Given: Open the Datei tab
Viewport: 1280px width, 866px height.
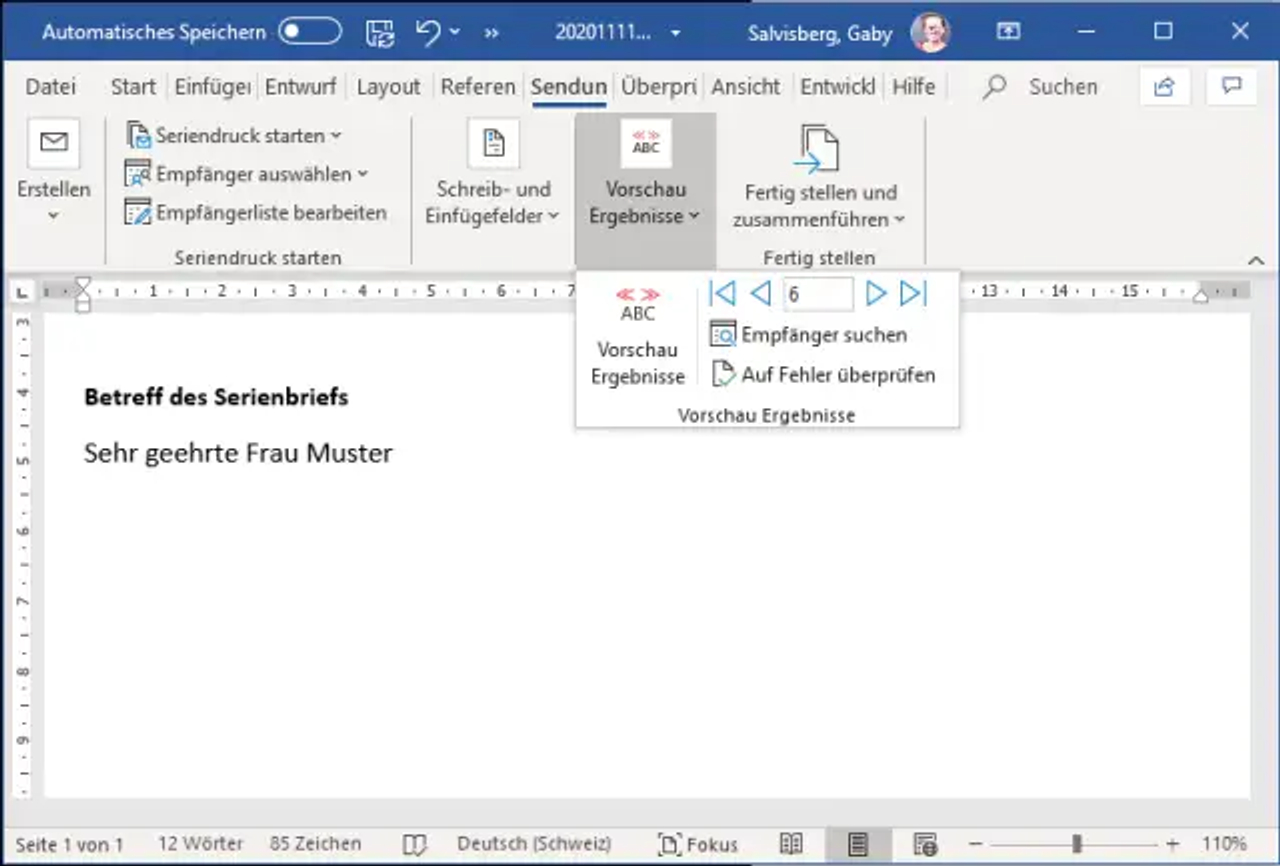Looking at the screenshot, I should point(51,87).
